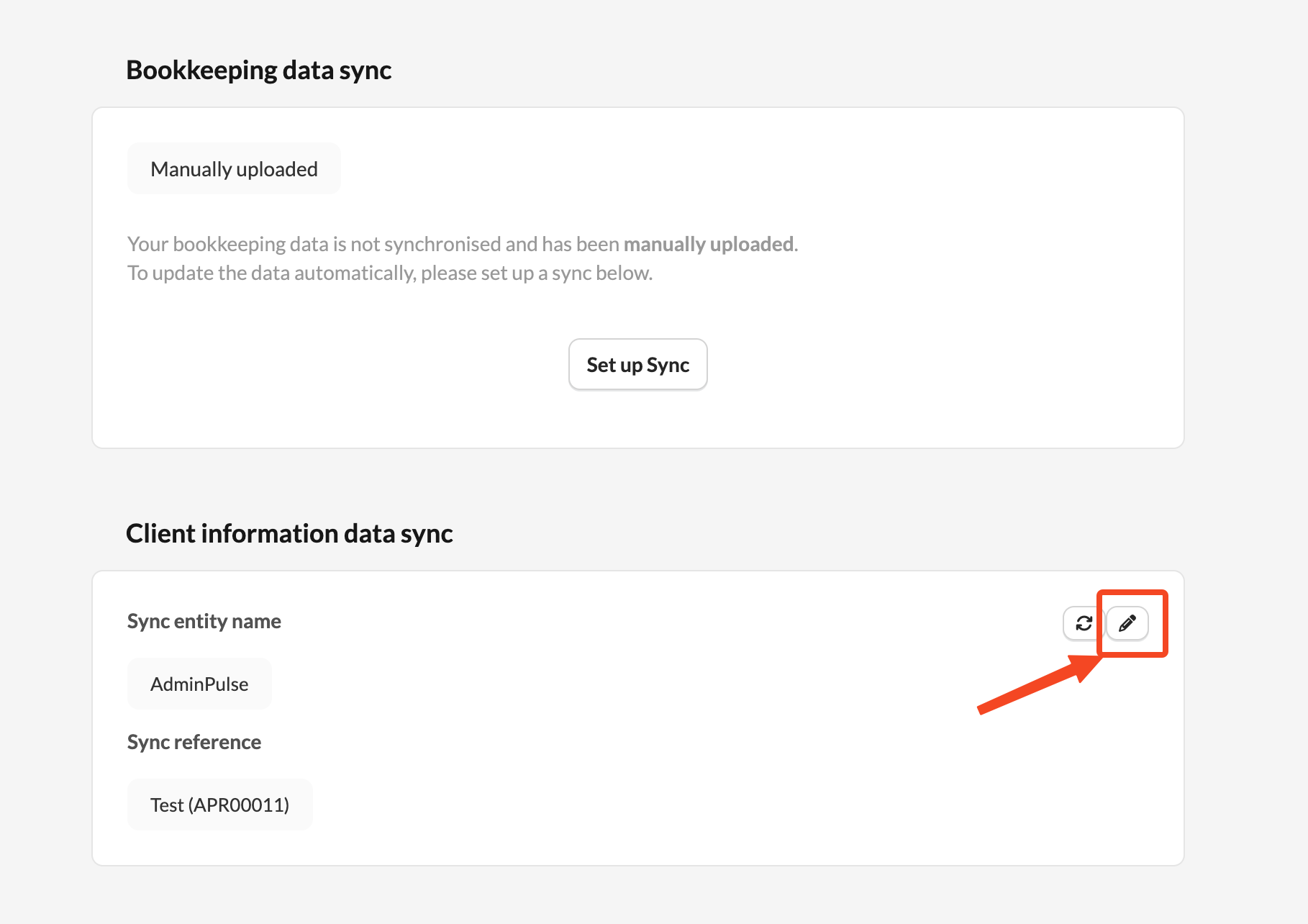Click the red arrow annotation
The image size is (1308, 924).
click(x=1039, y=683)
